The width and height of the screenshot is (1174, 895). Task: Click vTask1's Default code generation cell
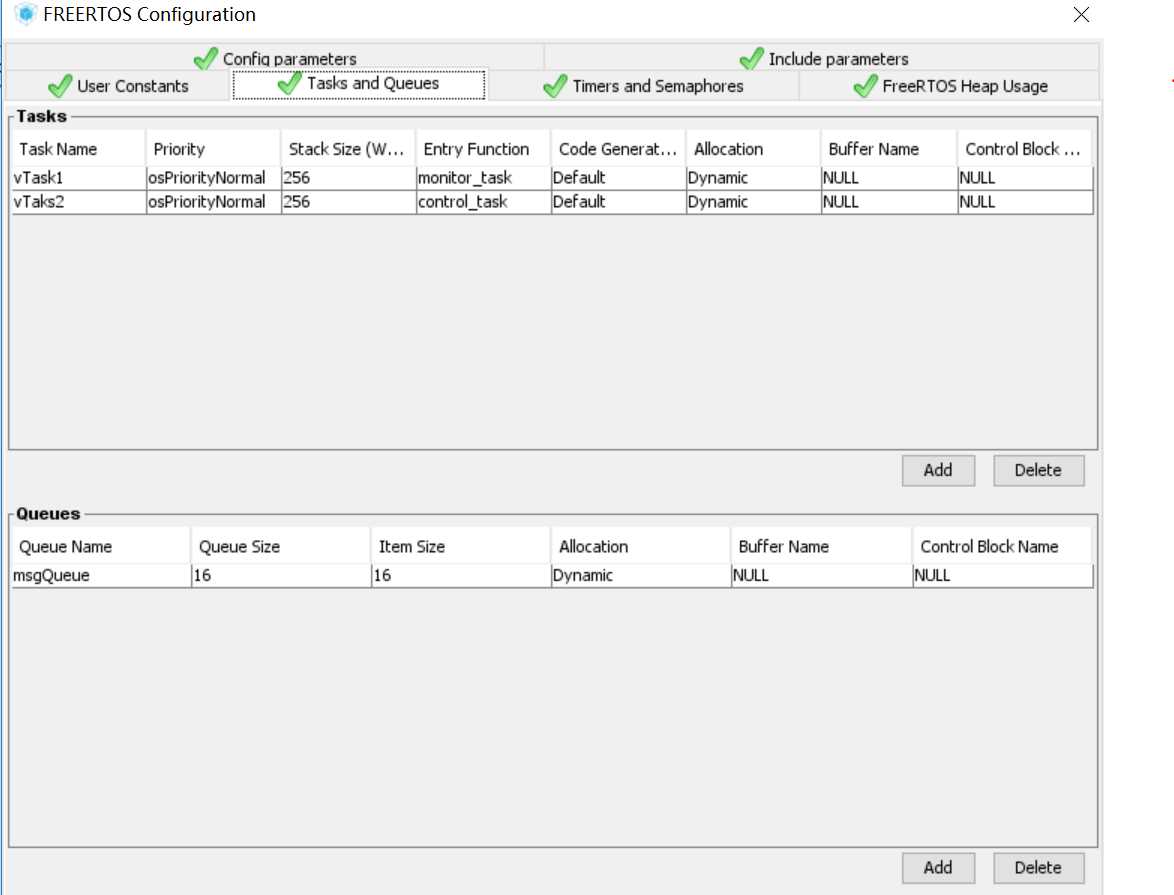point(618,178)
